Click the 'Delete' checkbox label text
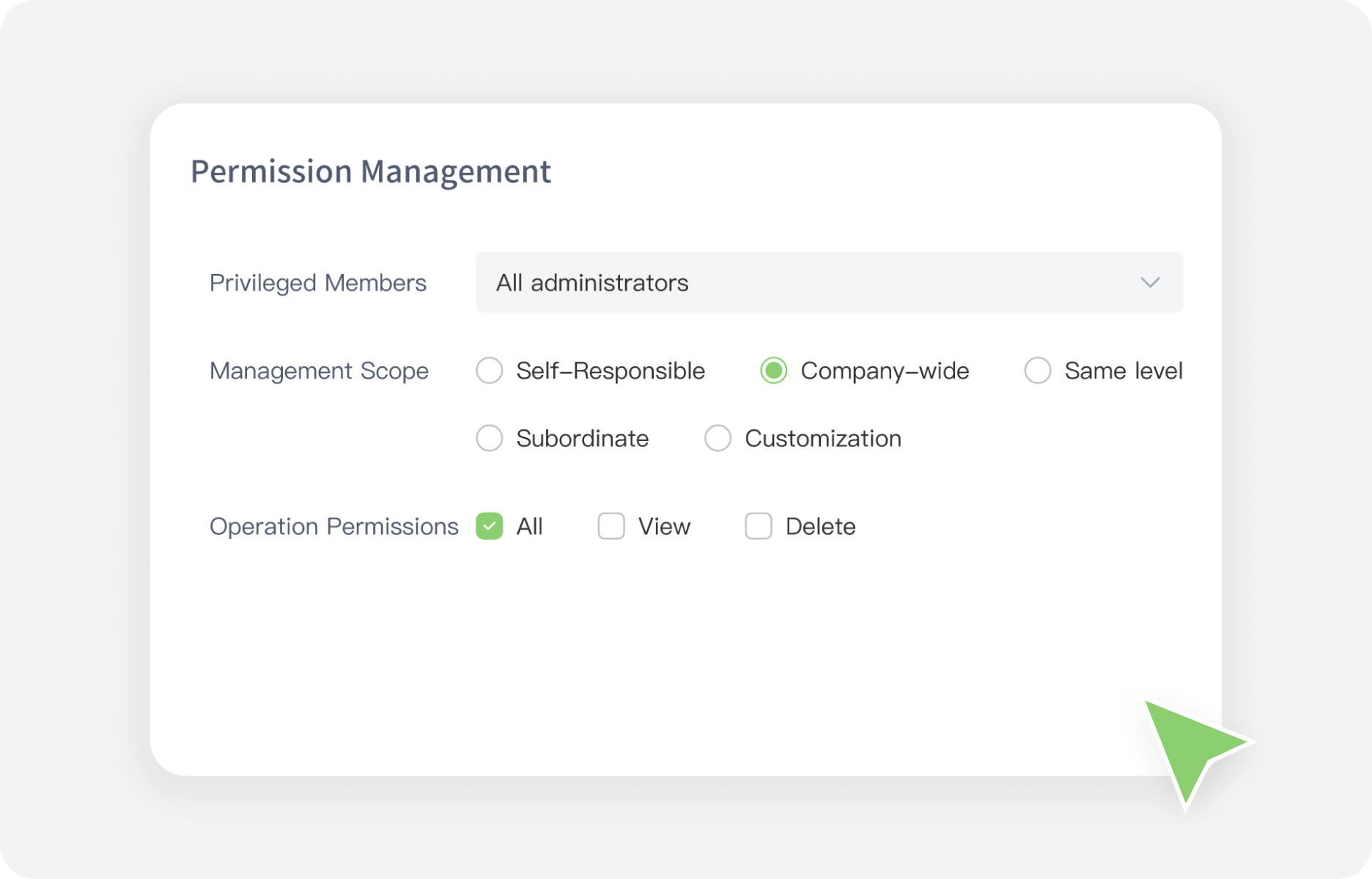The height and width of the screenshot is (879, 1372). point(820,526)
